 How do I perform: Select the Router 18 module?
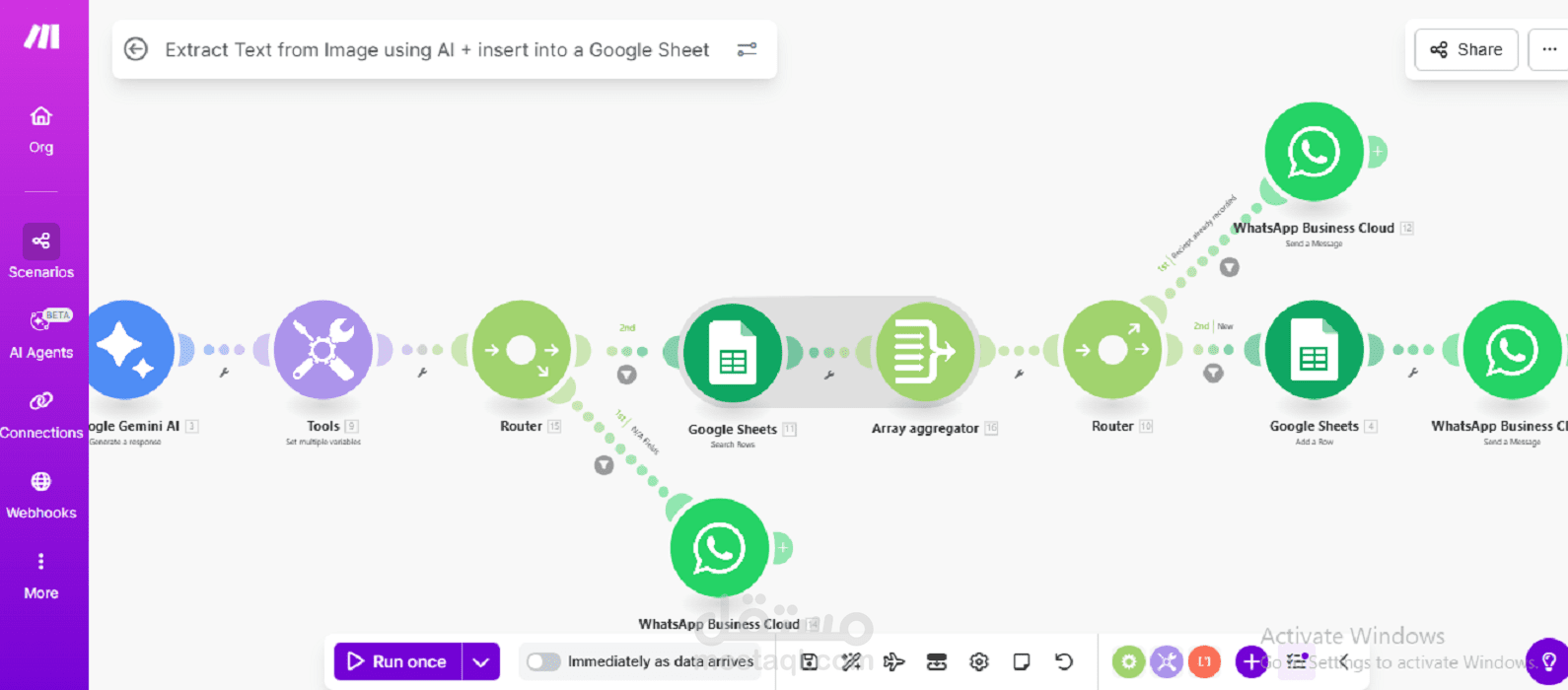coord(1112,350)
